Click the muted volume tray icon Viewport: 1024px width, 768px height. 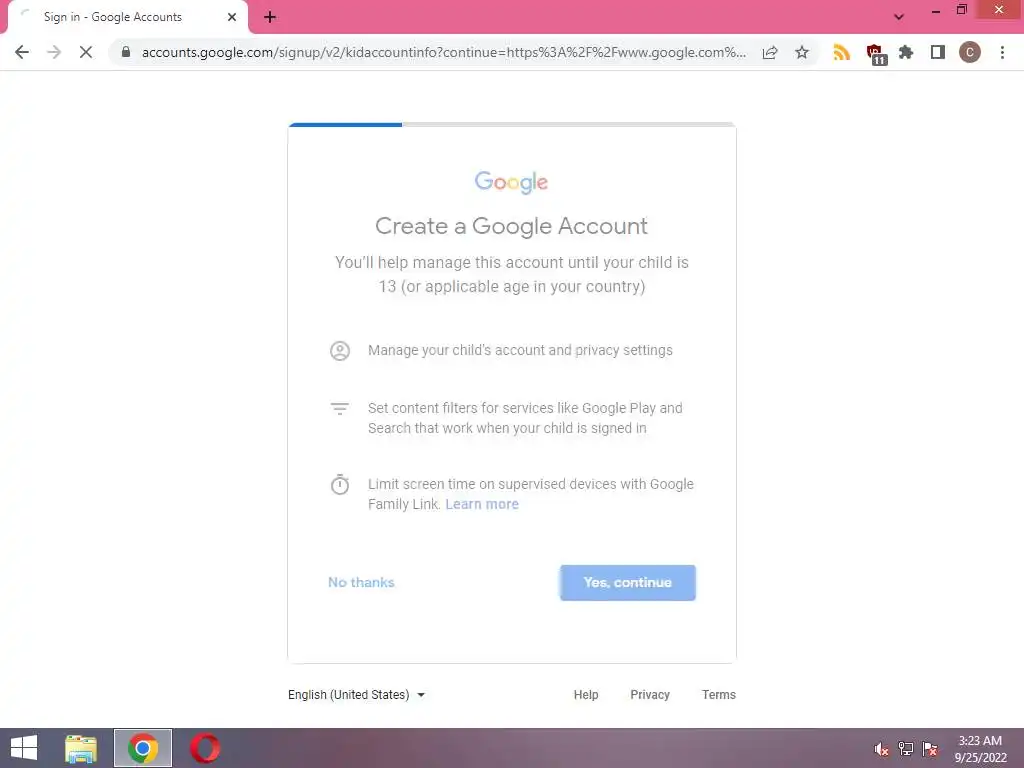(x=882, y=749)
